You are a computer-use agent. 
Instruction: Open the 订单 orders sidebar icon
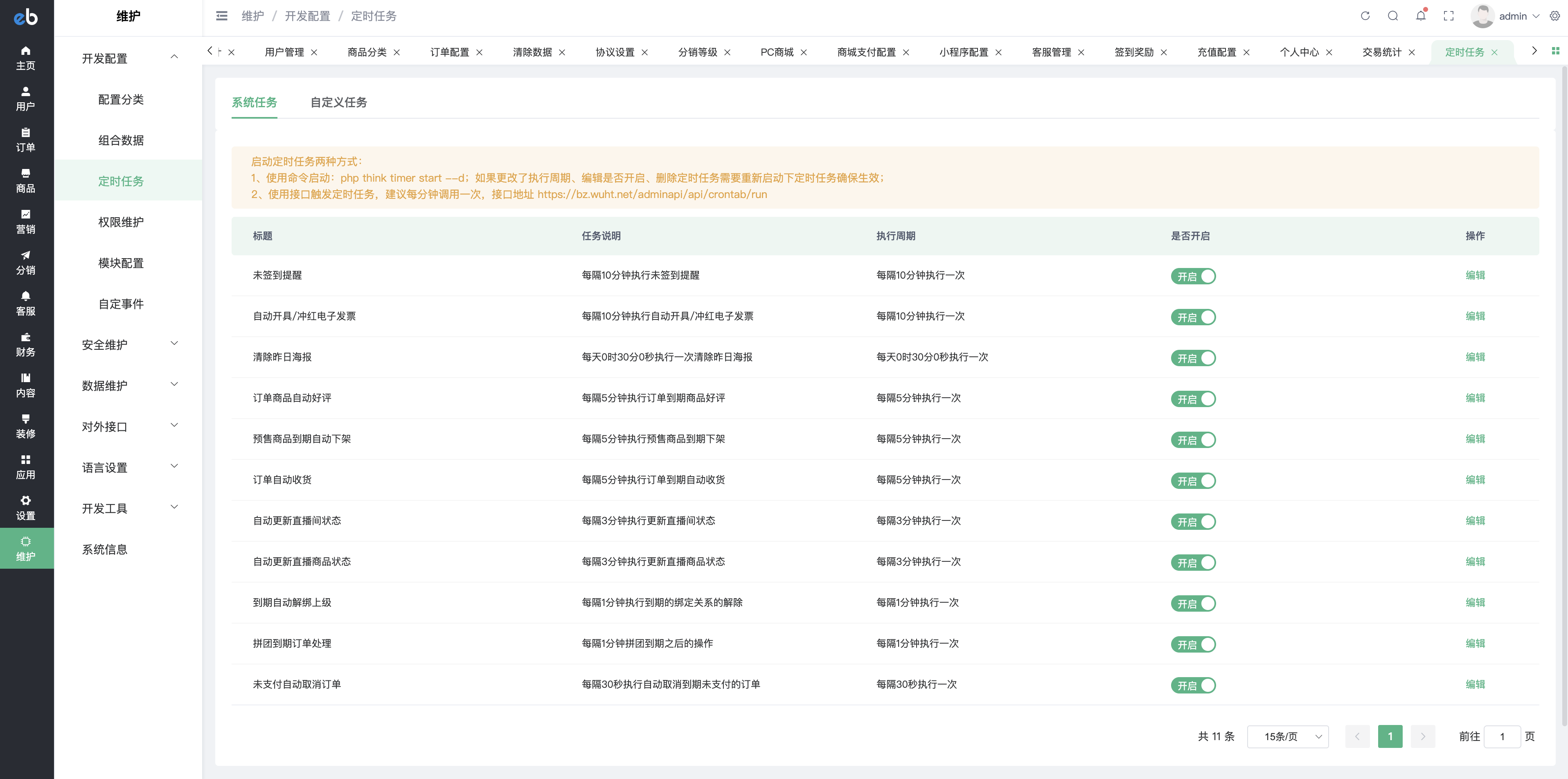tap(25, 140)
